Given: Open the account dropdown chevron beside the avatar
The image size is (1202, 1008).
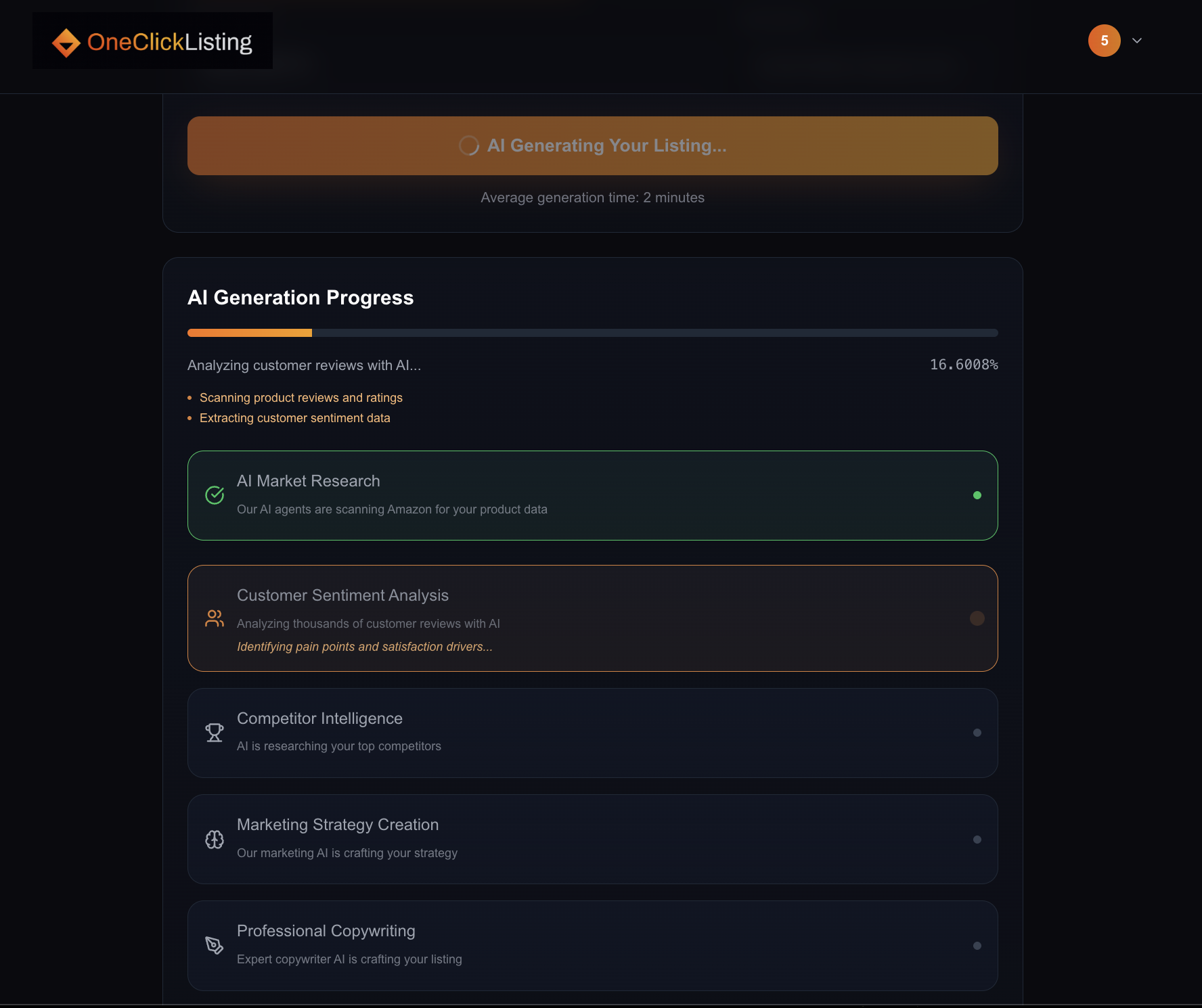Looking at the screenshot, I should (1137, 41).
